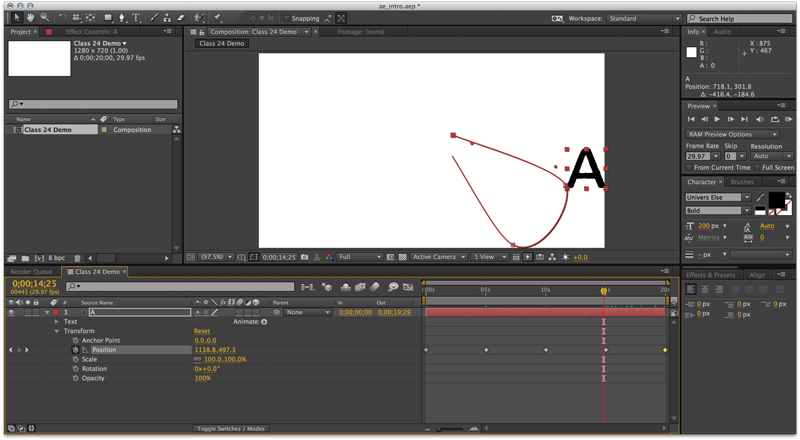Toggle the Position stopwatch
The height and width of the screenshot is (440, 800).
click(x=75, y=350)
